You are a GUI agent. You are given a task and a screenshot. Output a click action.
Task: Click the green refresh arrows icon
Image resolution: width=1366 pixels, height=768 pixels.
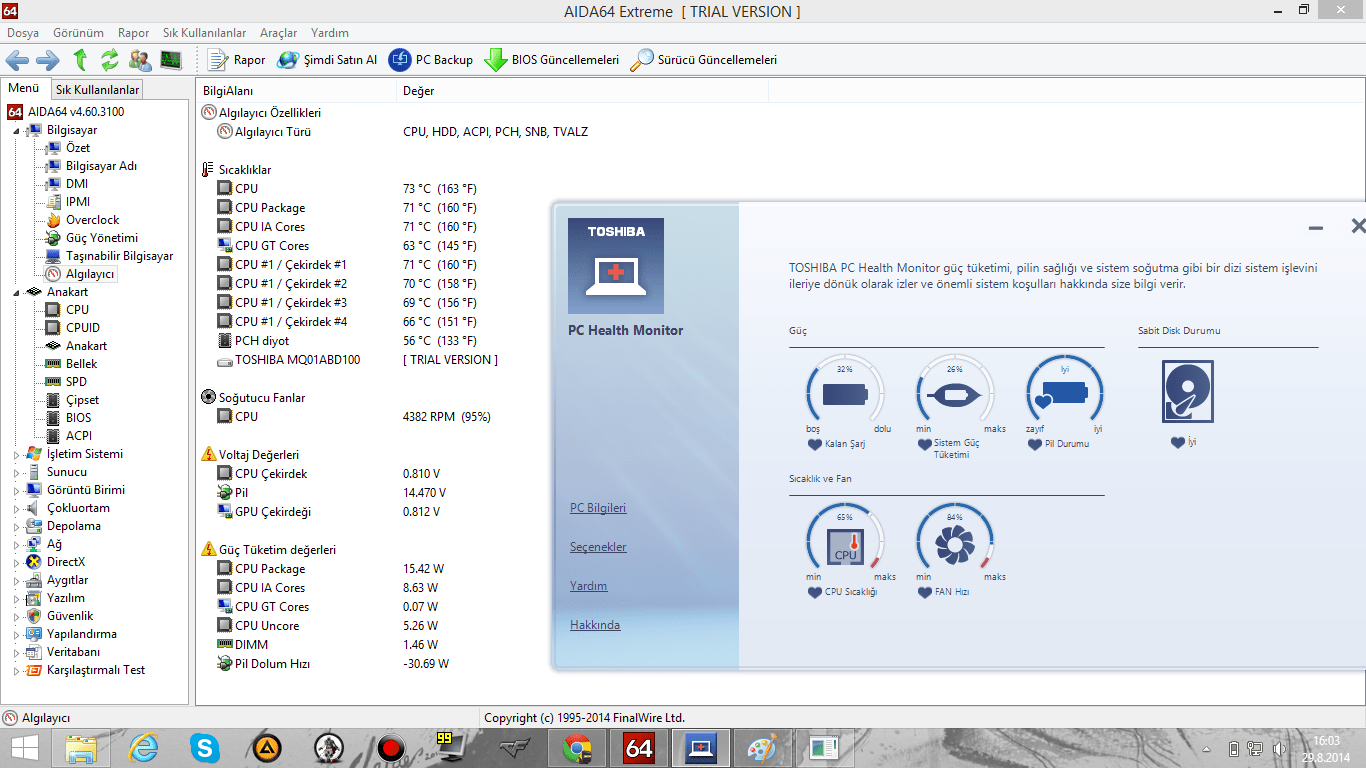pos(110,60)
